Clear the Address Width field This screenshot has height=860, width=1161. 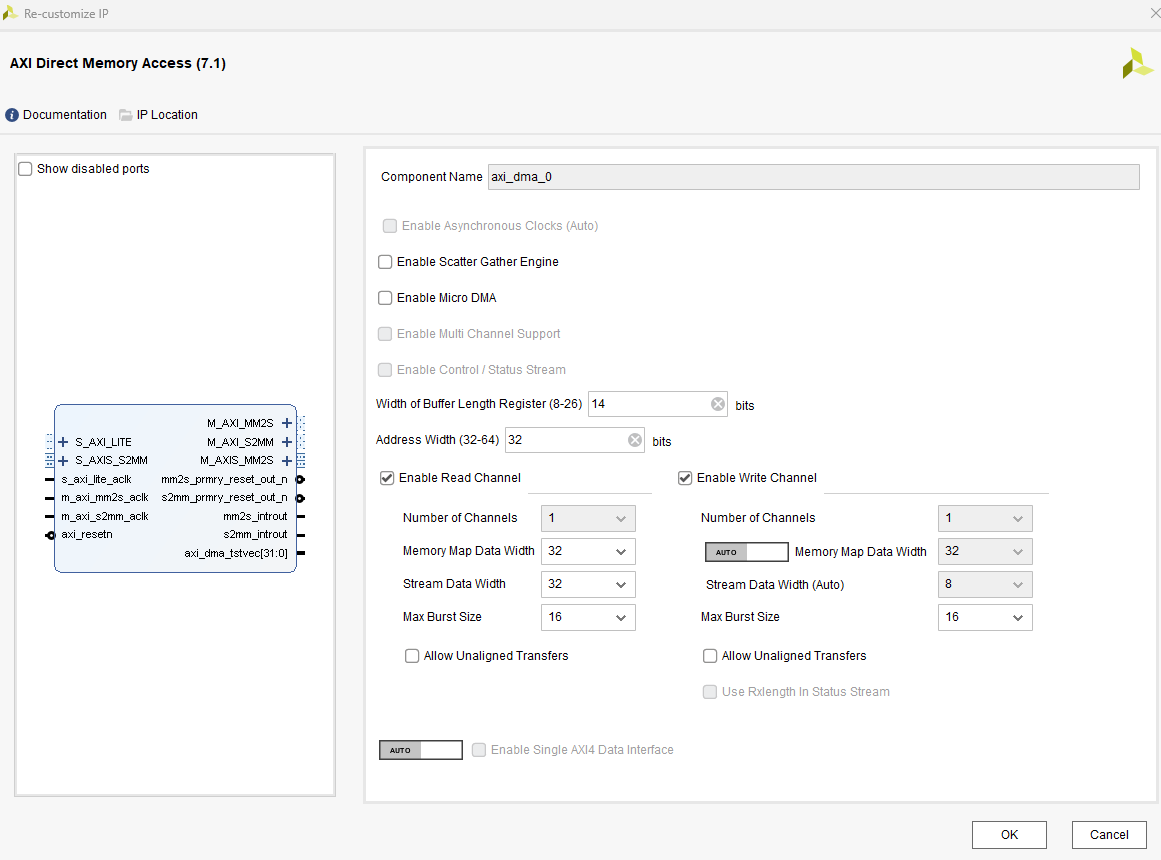click(x=635, y=440)
